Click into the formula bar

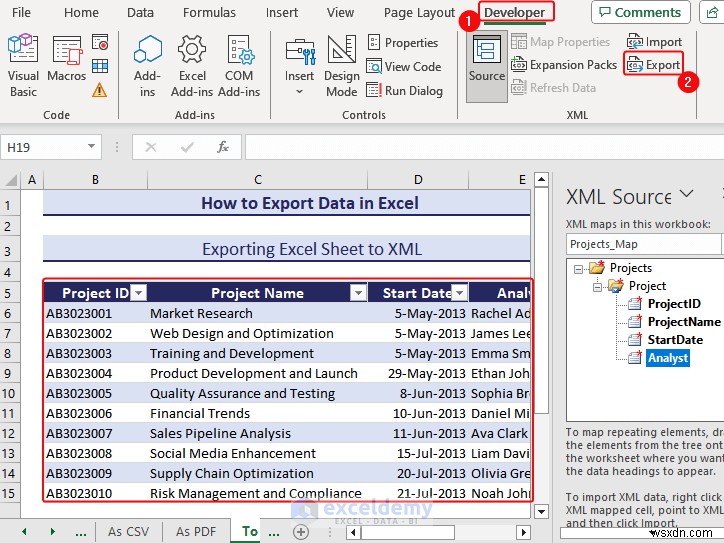pyautogui.click(x=484, y=147)
